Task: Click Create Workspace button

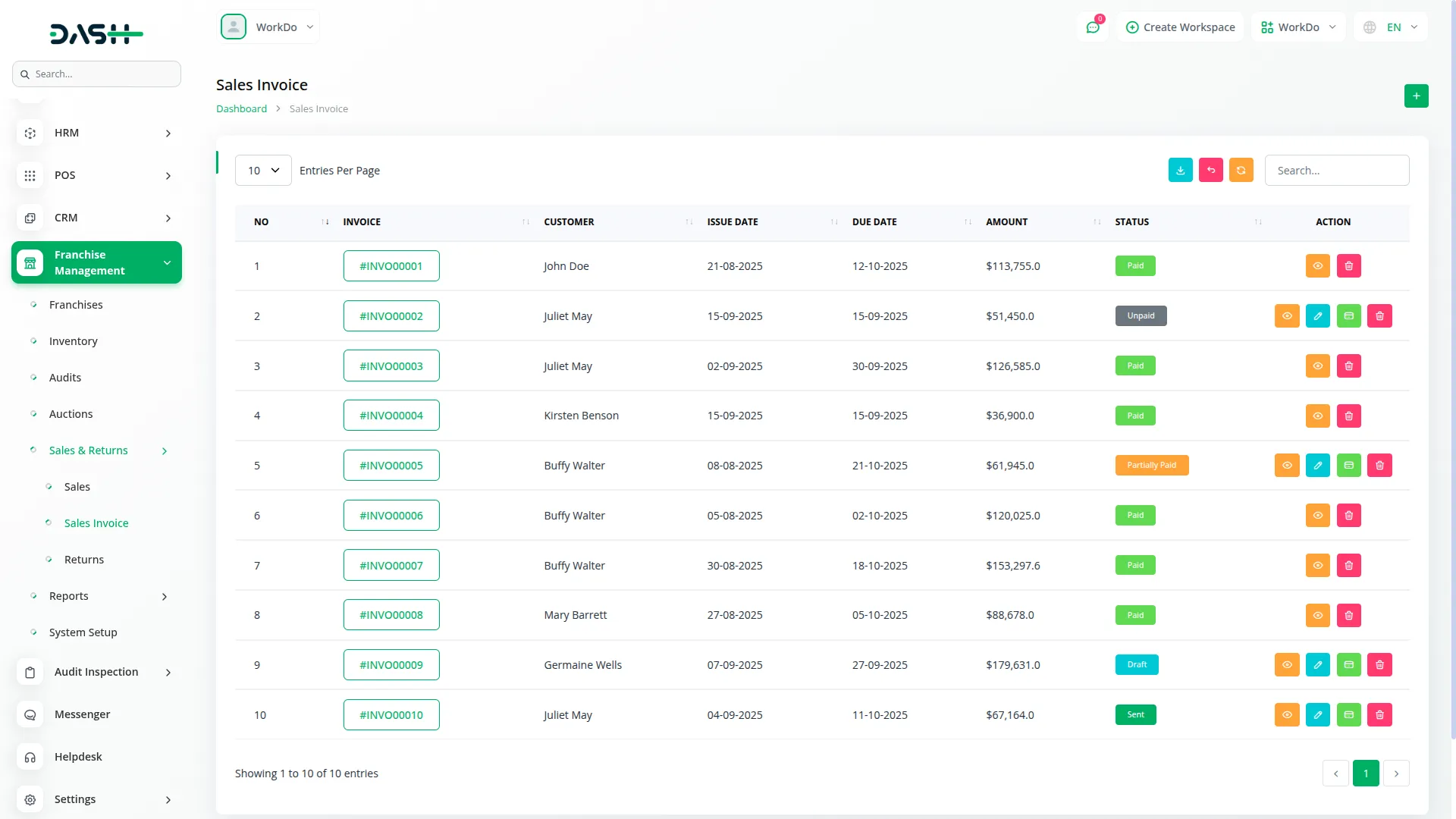Action: (x=1180, y=27)
